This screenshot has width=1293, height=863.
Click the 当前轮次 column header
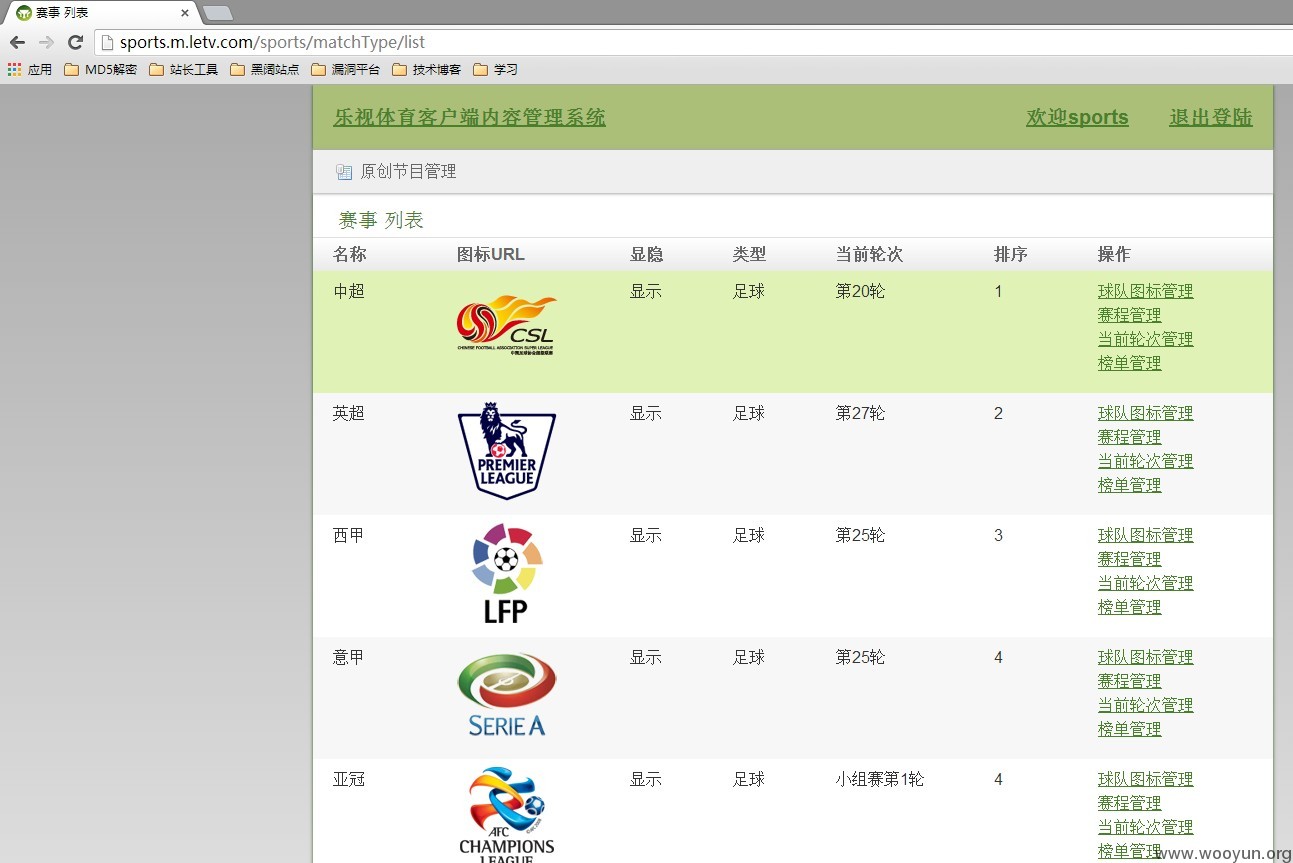coord(869,254)
